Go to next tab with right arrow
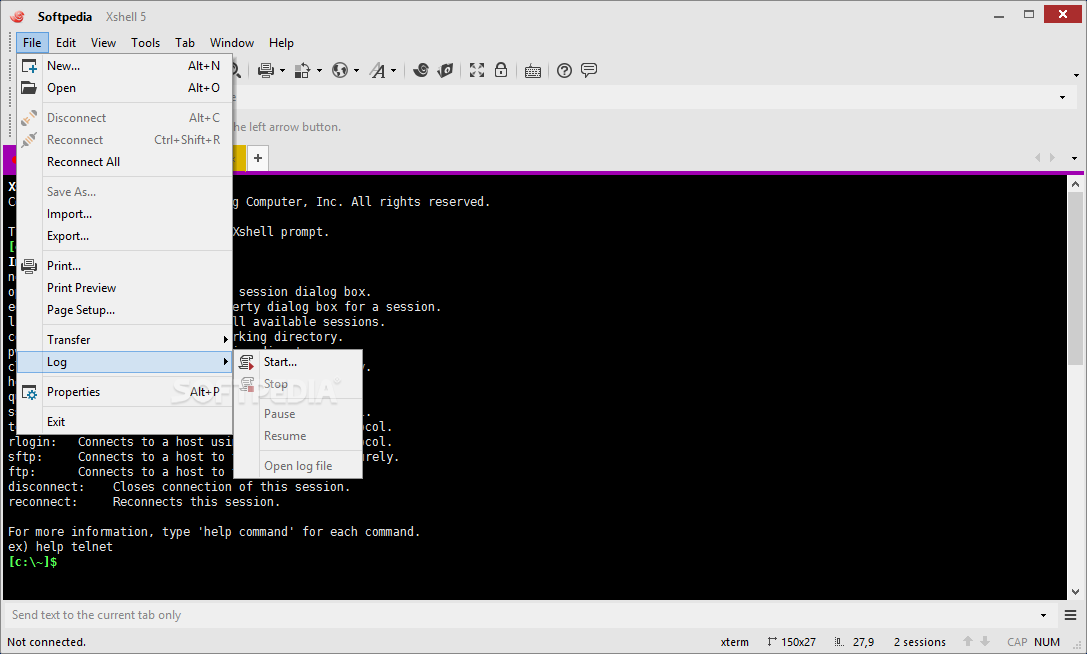1087x654 pixels. pyautogui.click(x=1052, y=158)
